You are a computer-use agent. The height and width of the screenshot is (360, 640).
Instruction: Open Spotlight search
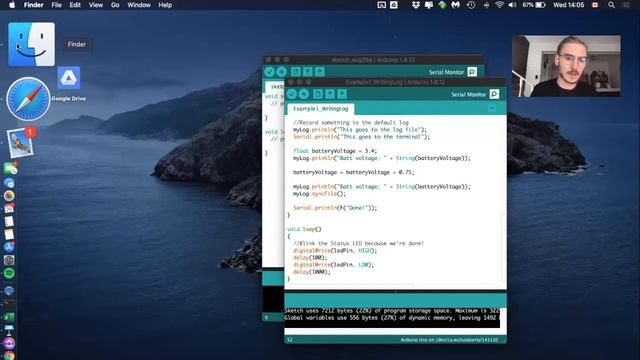(x=611, y=5)
